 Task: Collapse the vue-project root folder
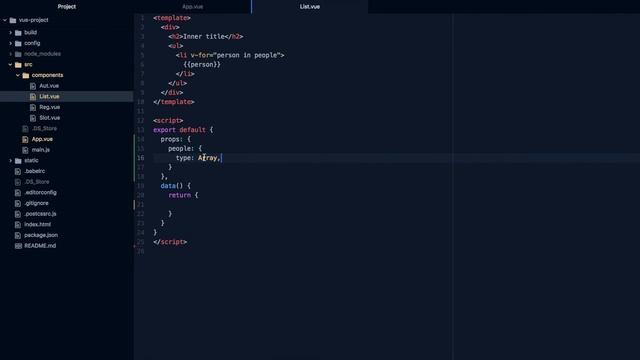click(5, 20)
